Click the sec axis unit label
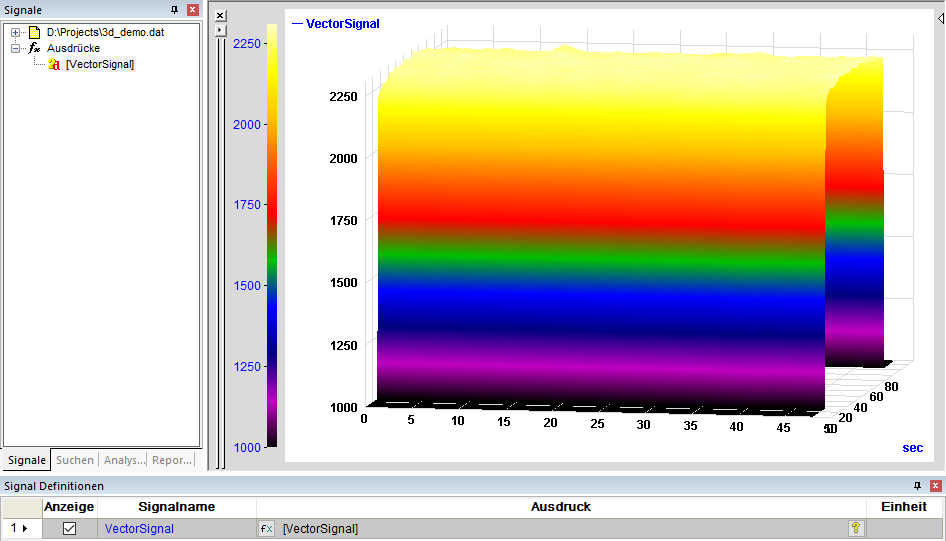Screen dimensions: 946x541 pyautogui.click(x=912, y=448)
